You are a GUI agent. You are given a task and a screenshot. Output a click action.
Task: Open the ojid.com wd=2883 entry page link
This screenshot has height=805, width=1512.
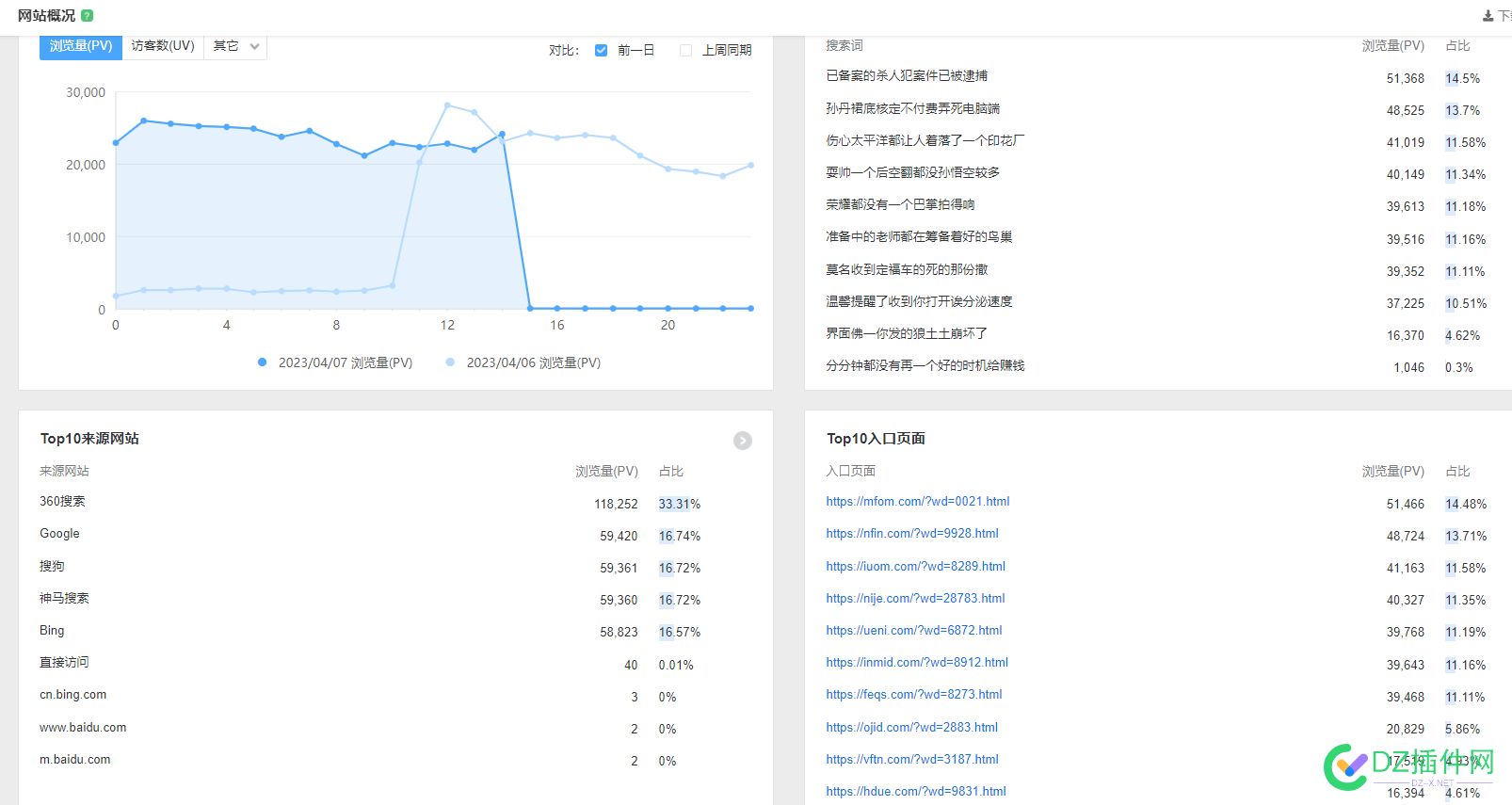[x=912, y=728]
